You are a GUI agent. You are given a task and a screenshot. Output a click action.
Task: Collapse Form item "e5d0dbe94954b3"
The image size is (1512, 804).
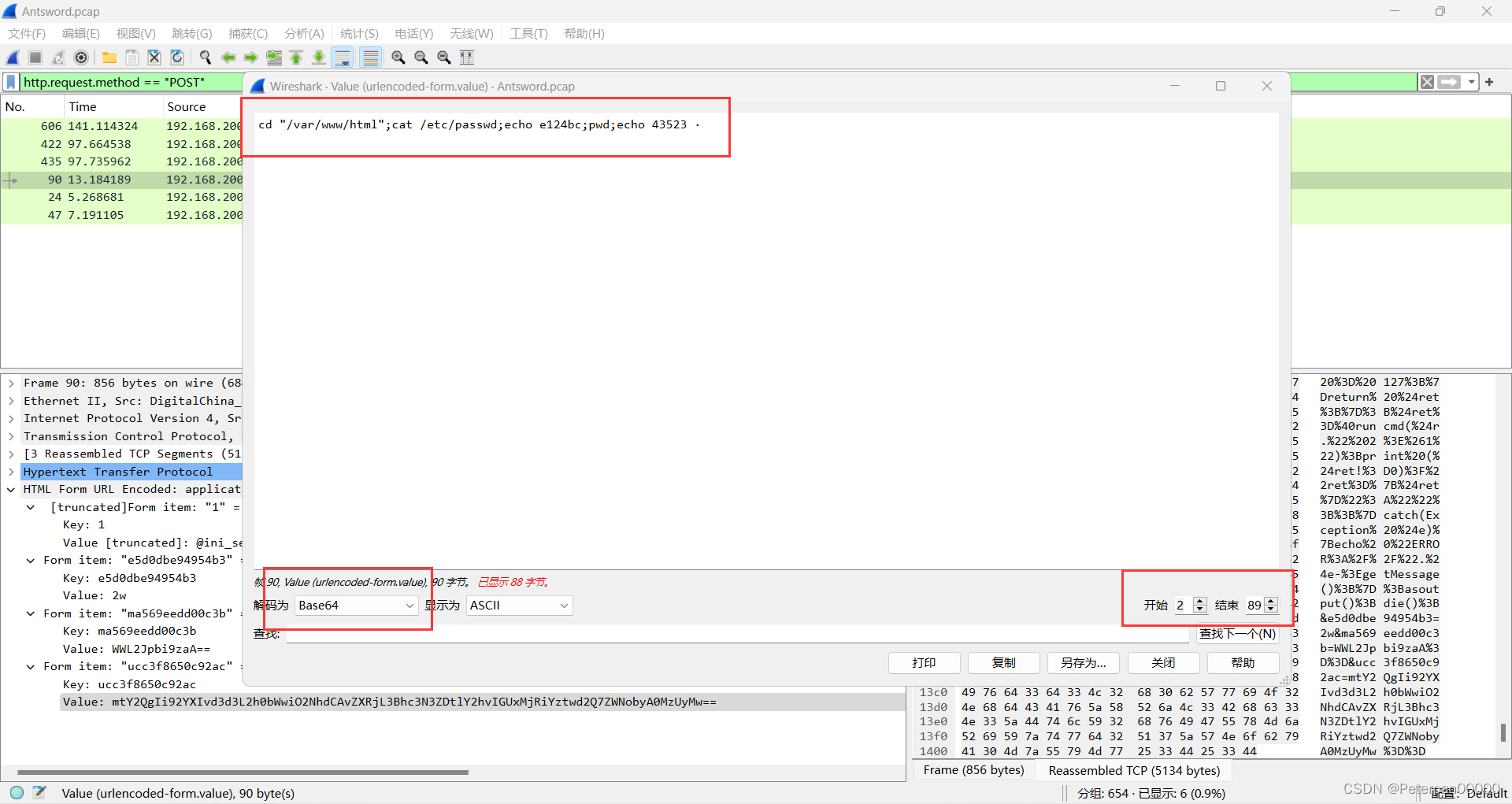pyautogui.click(x=31, y=561)
